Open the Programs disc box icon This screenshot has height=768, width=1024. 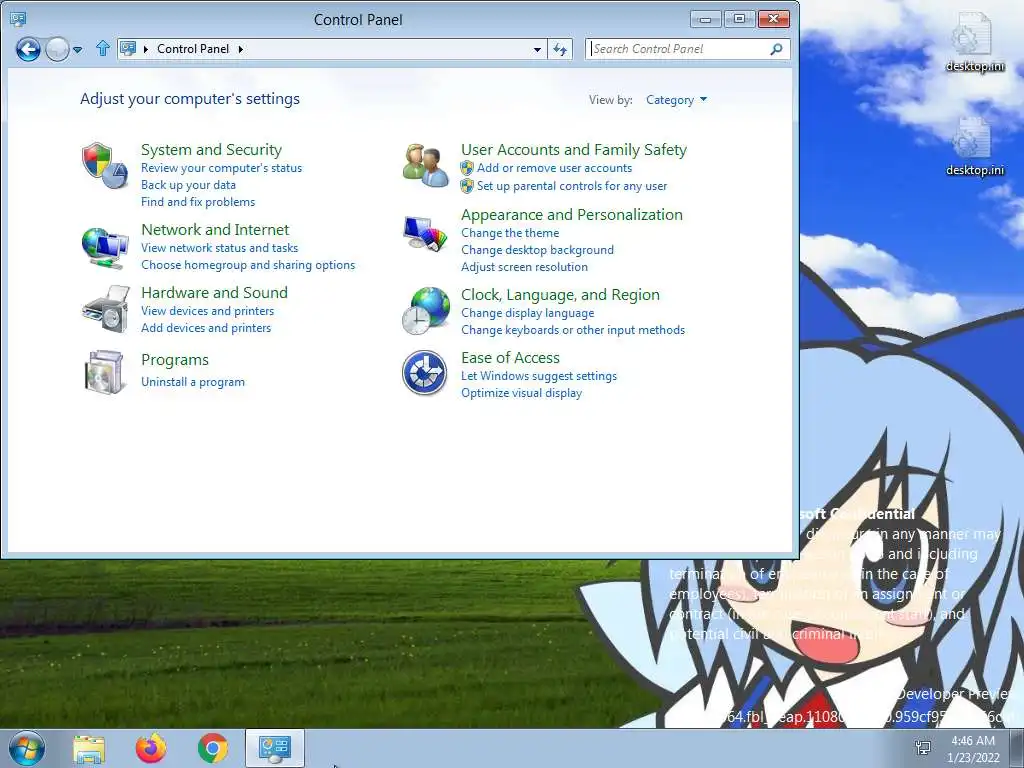tap(104, 372)
